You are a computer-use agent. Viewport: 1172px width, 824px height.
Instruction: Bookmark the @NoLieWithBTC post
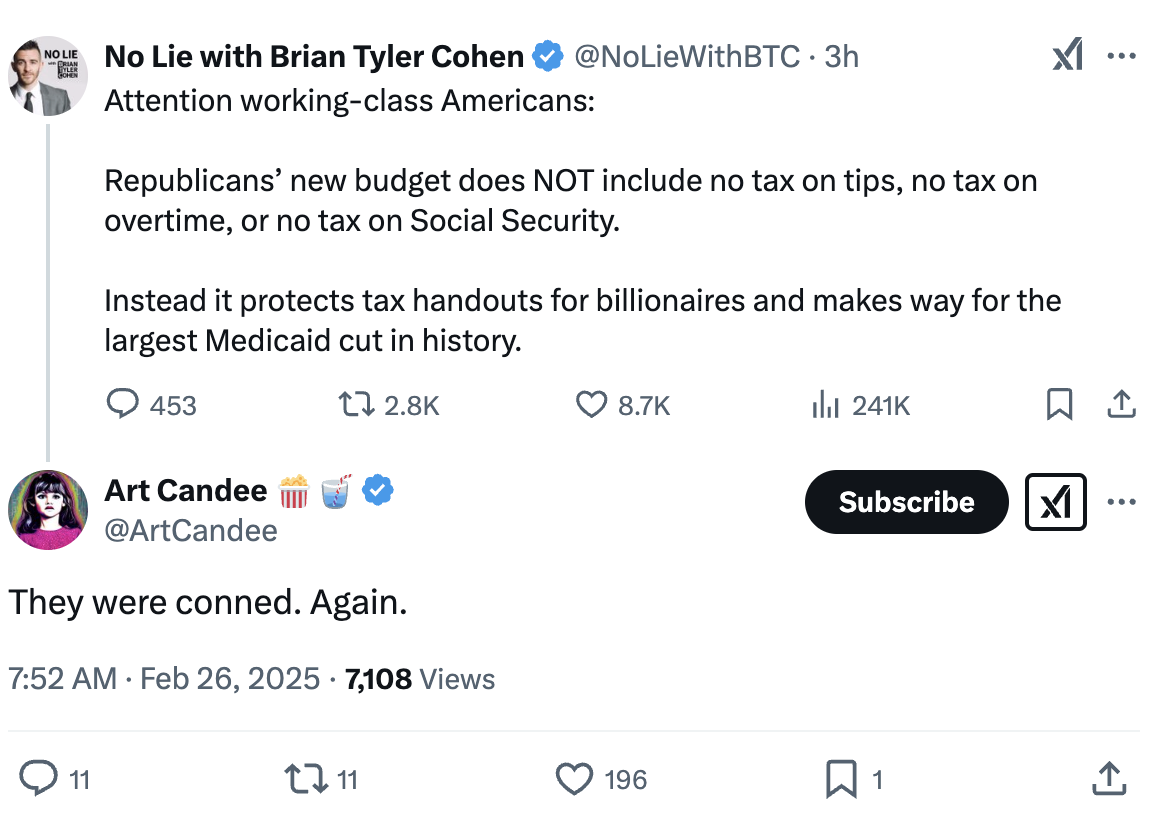[1059, 404]
